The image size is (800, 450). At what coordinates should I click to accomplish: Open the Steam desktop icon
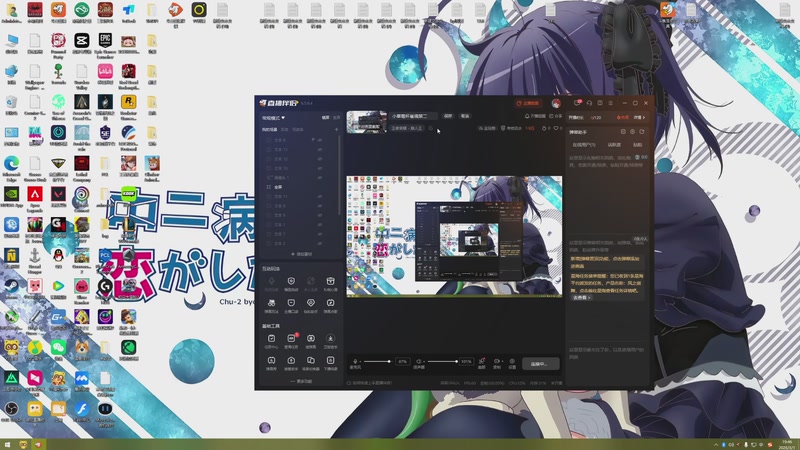click(11, 289)
